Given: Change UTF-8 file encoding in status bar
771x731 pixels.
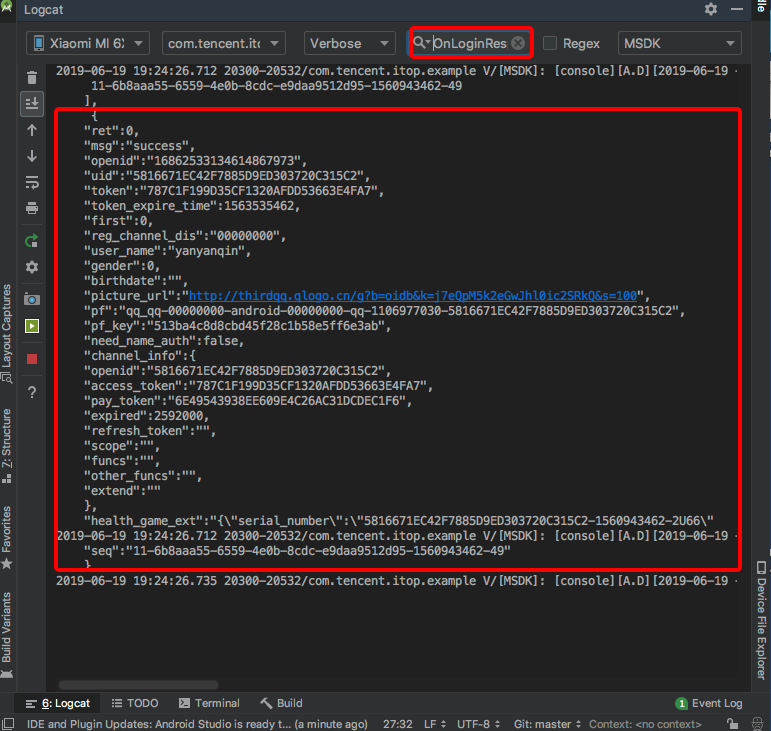Looking at the screenshot, I should pyautogui.click(x=478, y=724).
